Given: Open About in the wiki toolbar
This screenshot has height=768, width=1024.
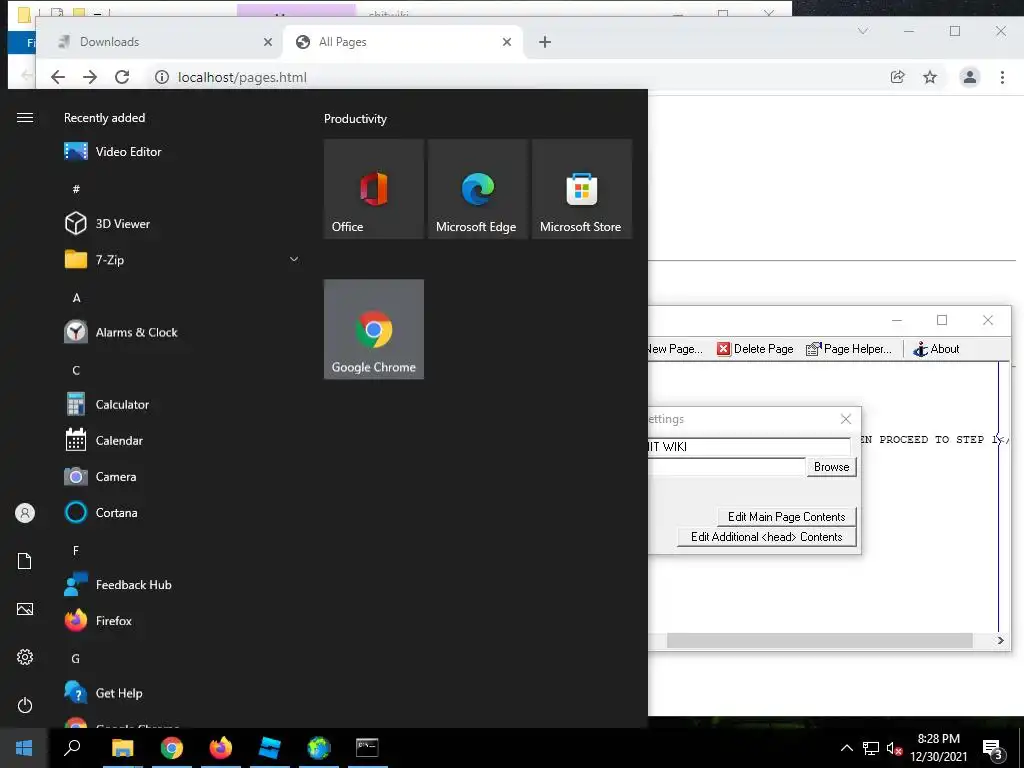Looking at the screenshot, I should coord(936,349).
